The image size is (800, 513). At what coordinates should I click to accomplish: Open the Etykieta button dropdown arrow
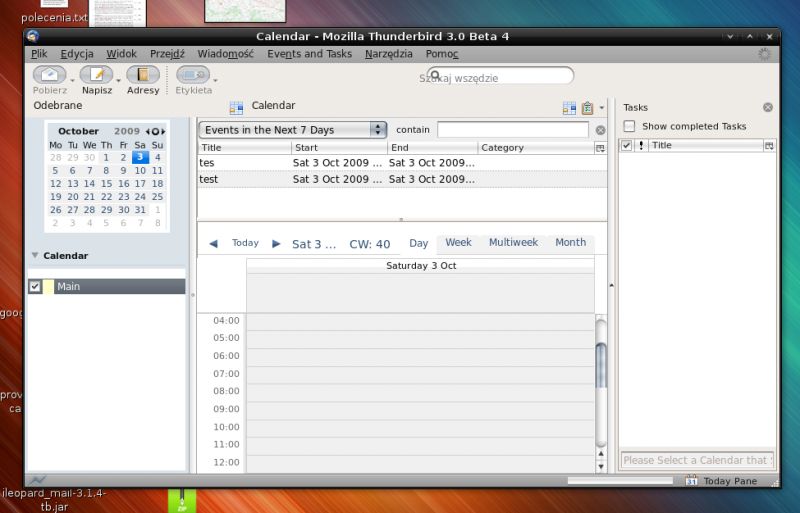215,81
